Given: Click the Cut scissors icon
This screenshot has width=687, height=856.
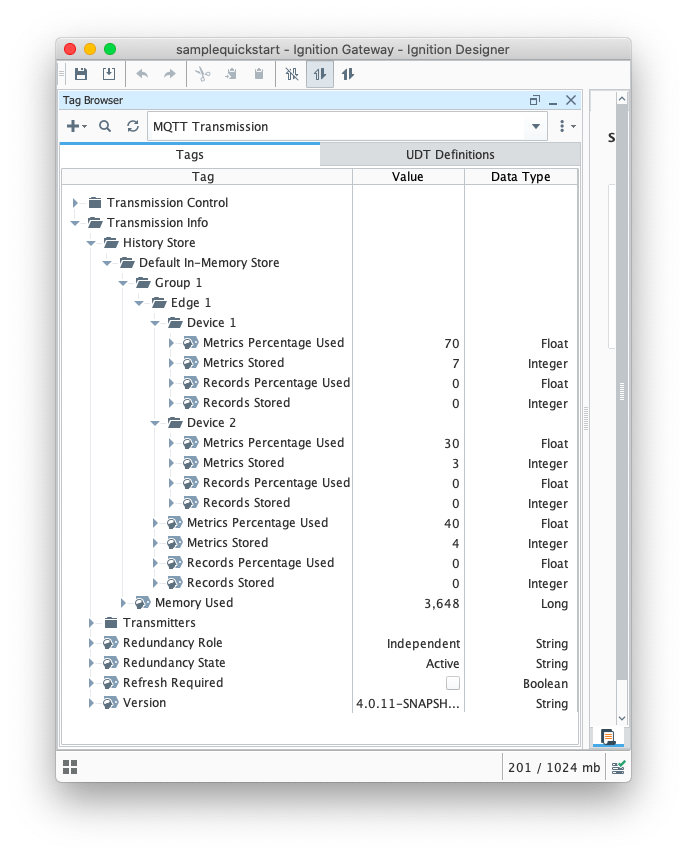Looking at the screenshot, I should coord(202,74).
